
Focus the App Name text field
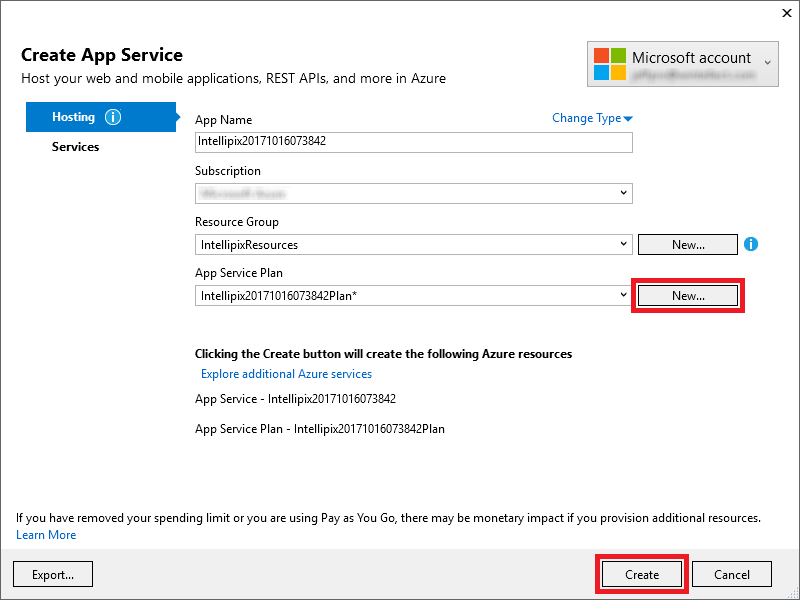pyautogui.click(x=414, y=142)
